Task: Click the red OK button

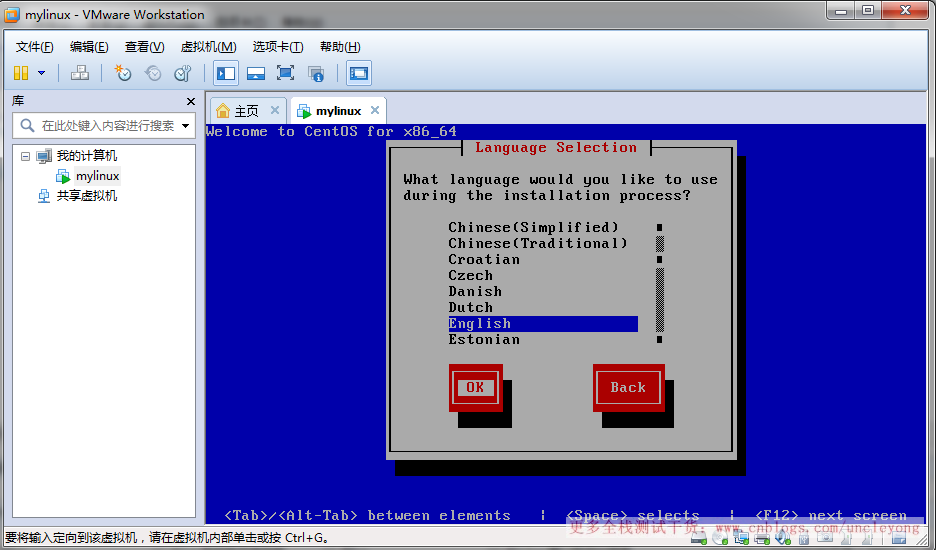Action: [x=476, y=388]
